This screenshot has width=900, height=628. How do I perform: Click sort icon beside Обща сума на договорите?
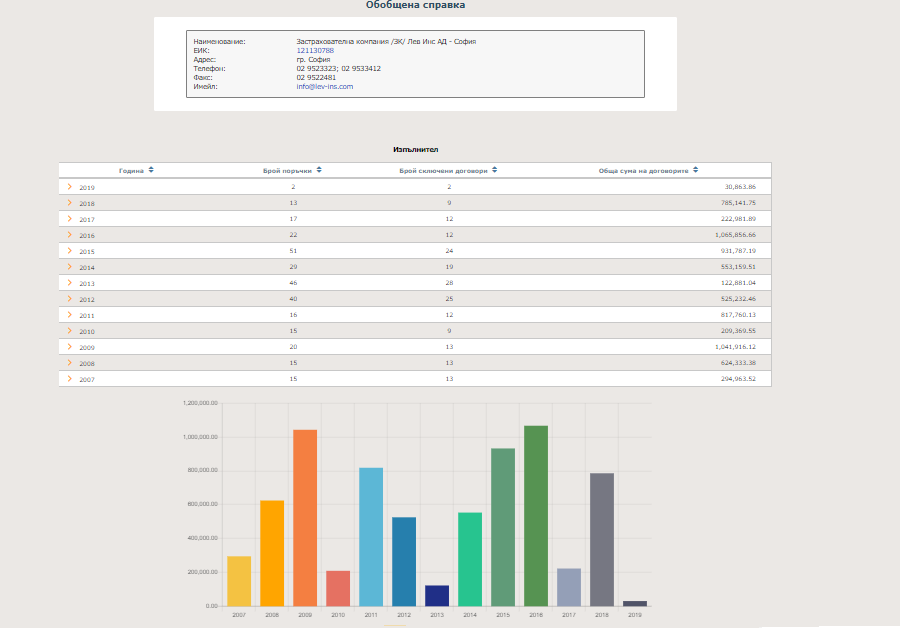[695, 170]
